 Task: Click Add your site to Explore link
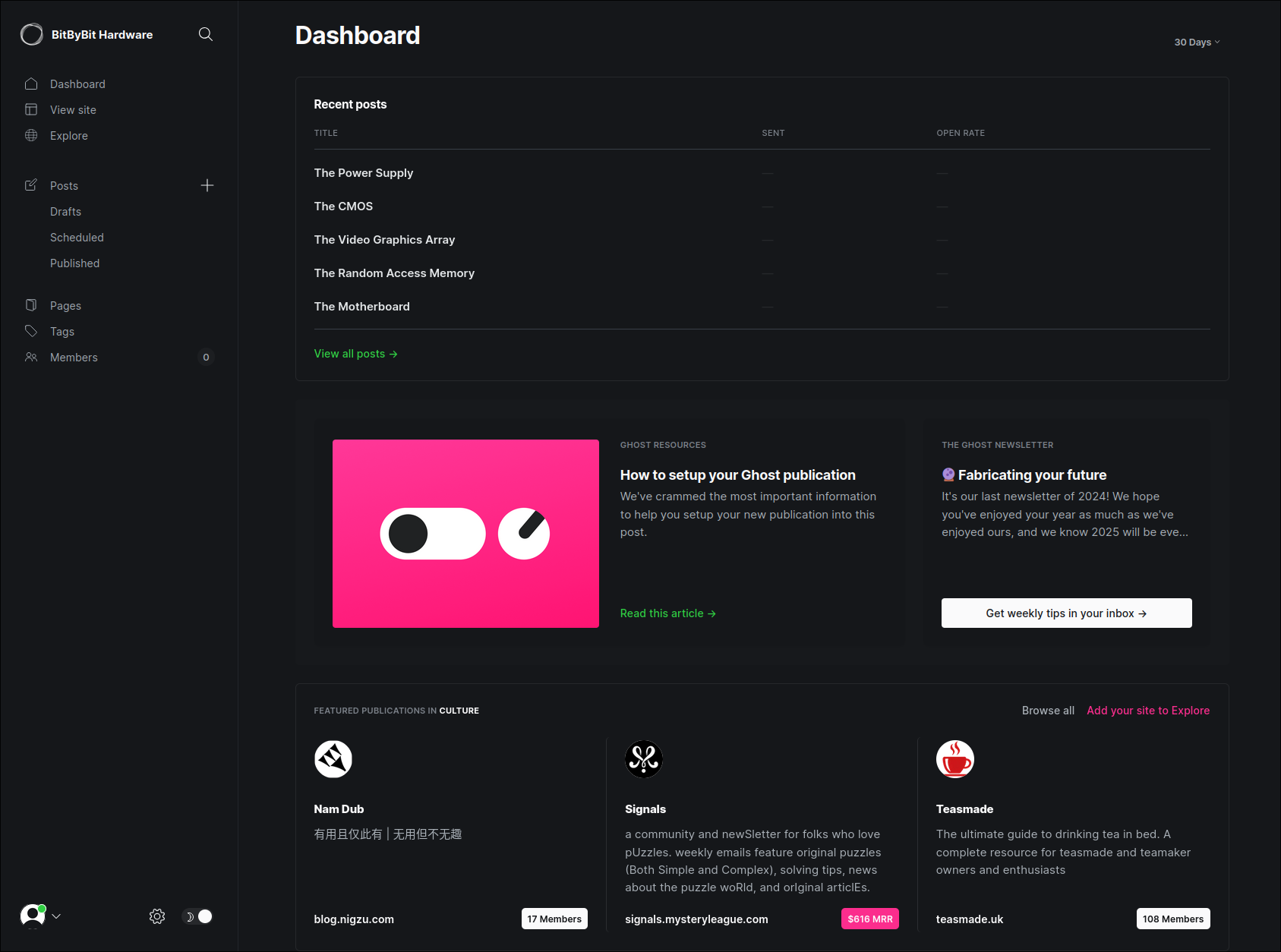coord(1148,711)
